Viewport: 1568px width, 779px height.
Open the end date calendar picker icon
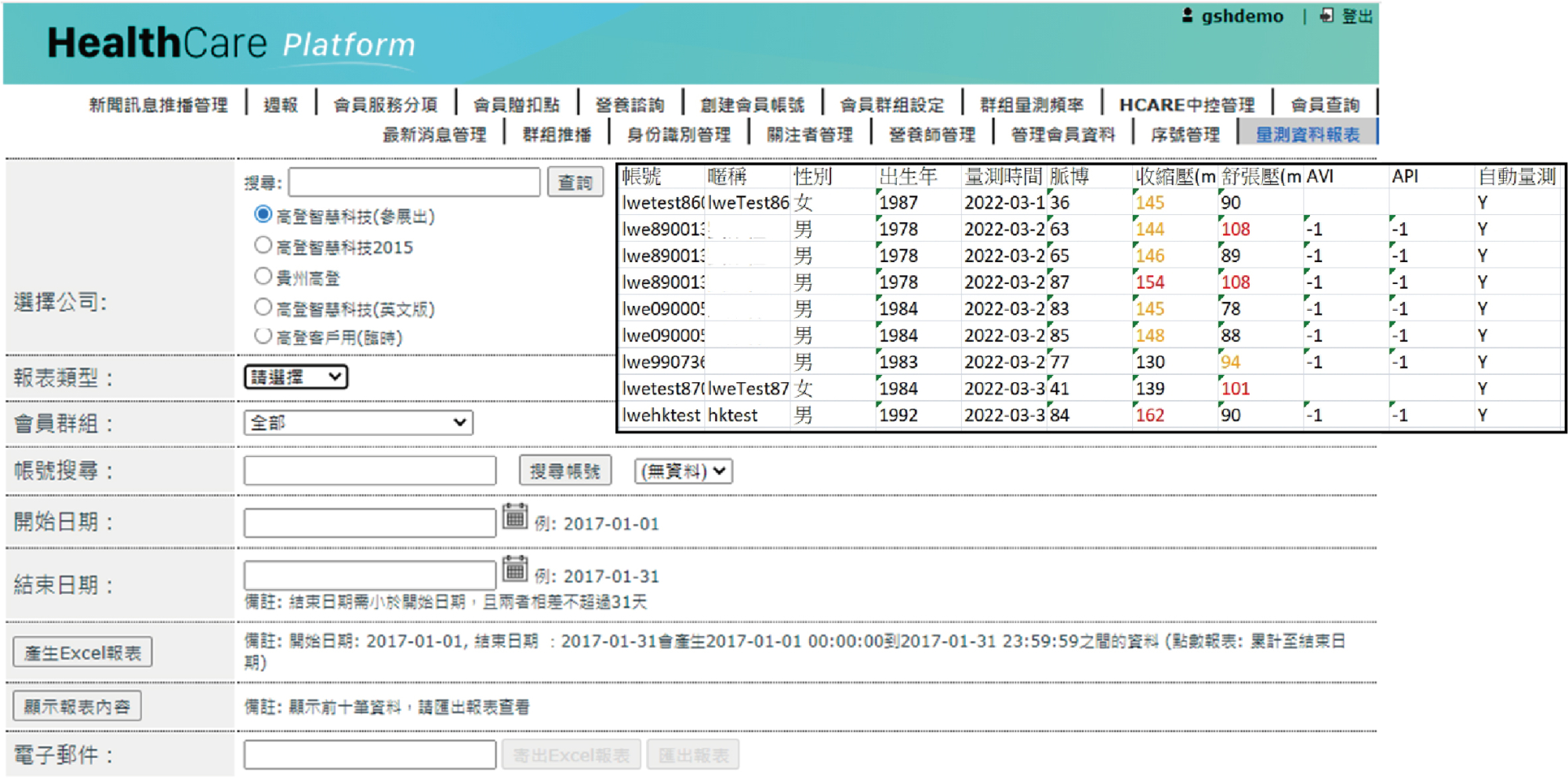point(514,570)
